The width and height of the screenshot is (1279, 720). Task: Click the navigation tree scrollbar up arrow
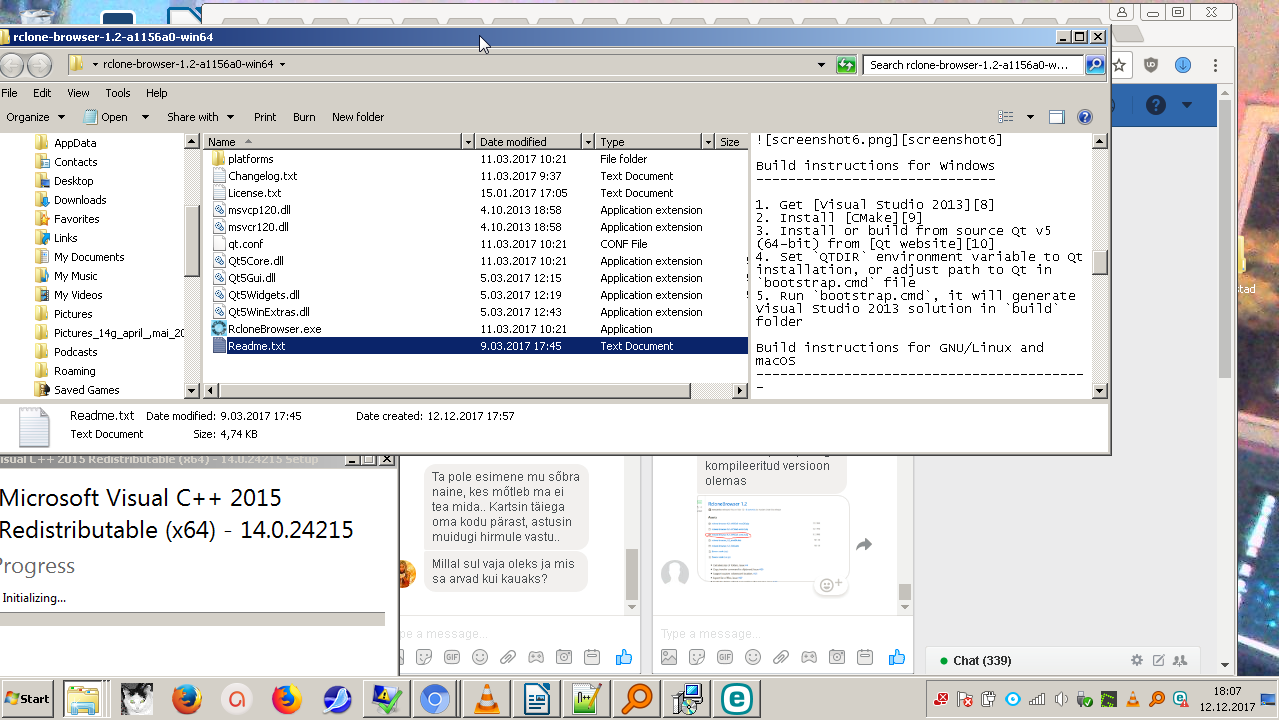click(193, 142)
